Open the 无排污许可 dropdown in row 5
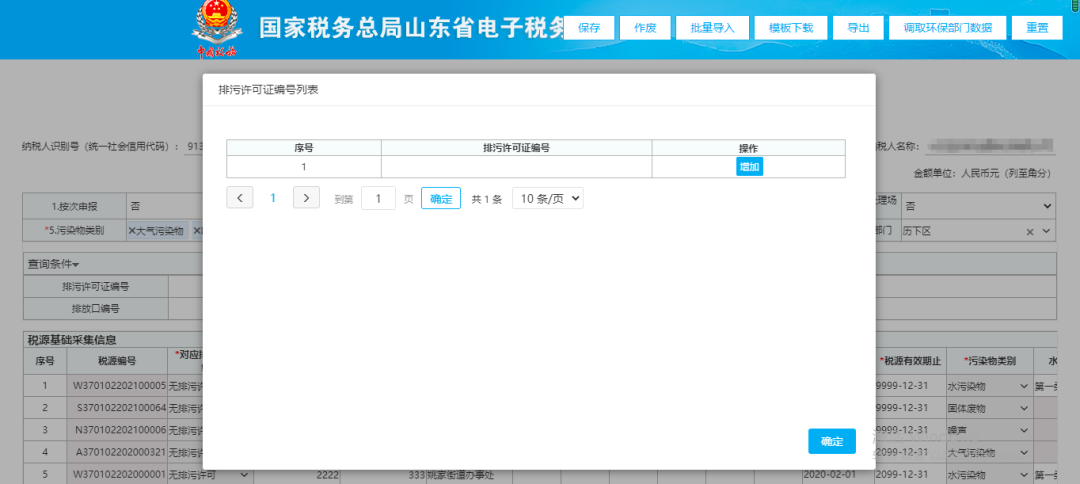Screen dimensions: 1080x484 [x=210, y=475]
